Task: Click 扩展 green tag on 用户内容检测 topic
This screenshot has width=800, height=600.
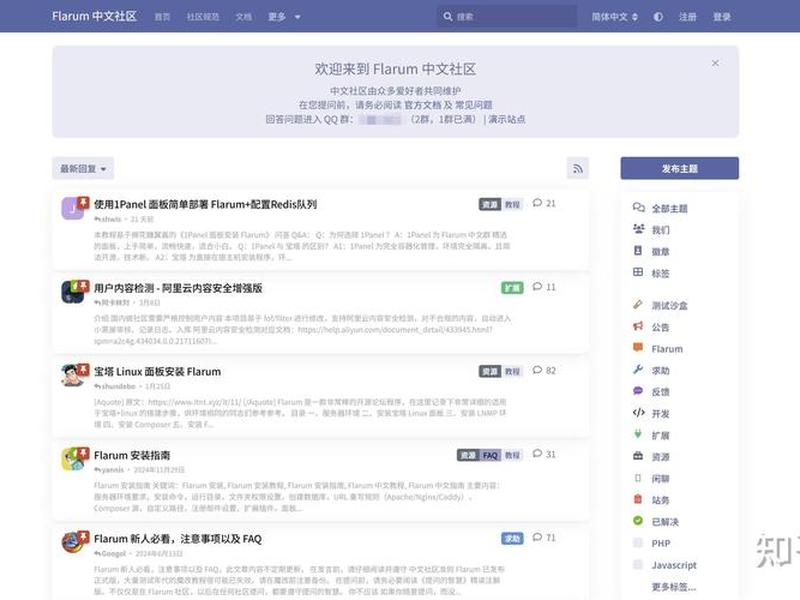Action: click(x=512, y=288)
